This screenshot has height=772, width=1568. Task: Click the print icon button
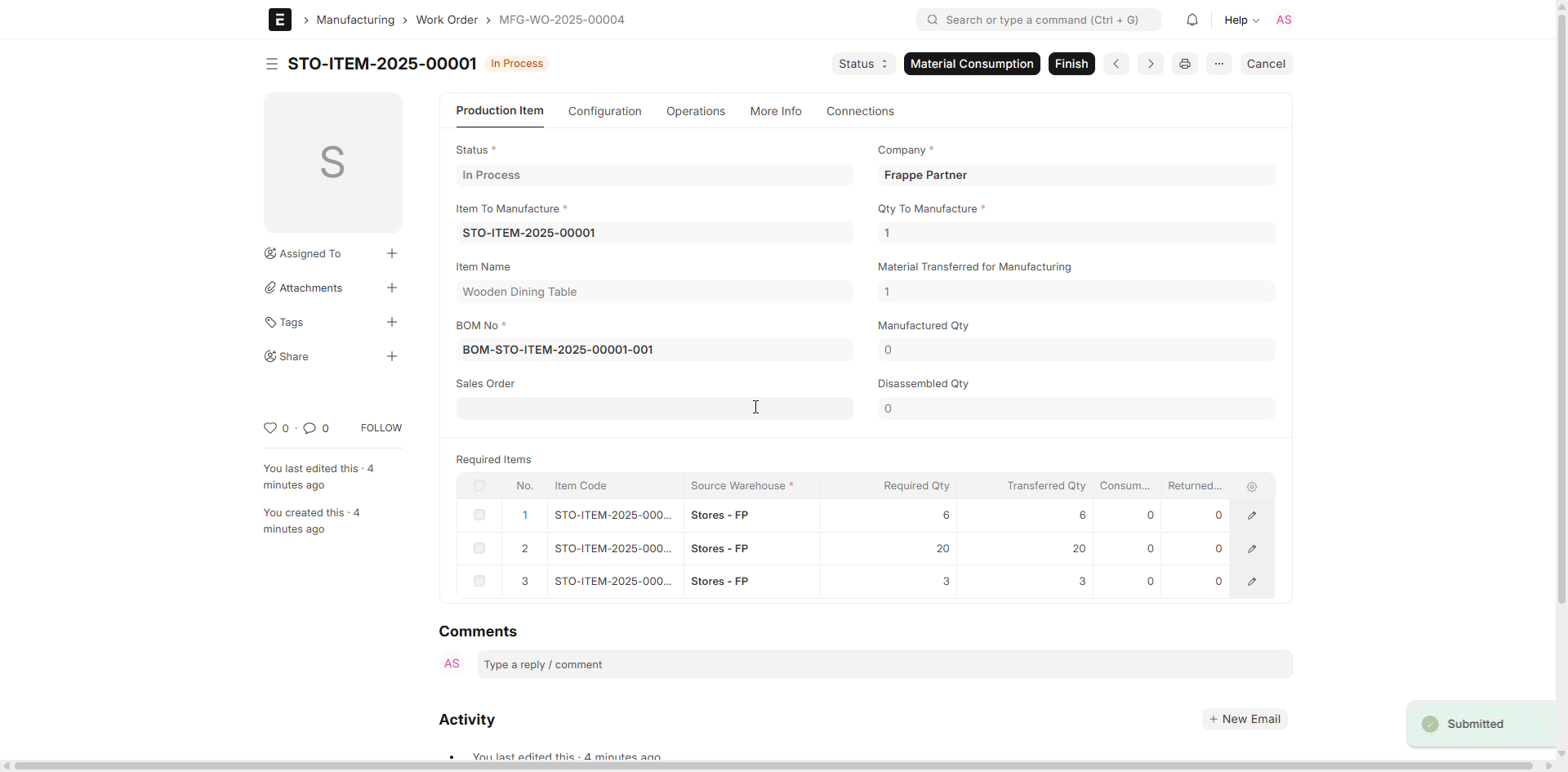click(1184, 64)
